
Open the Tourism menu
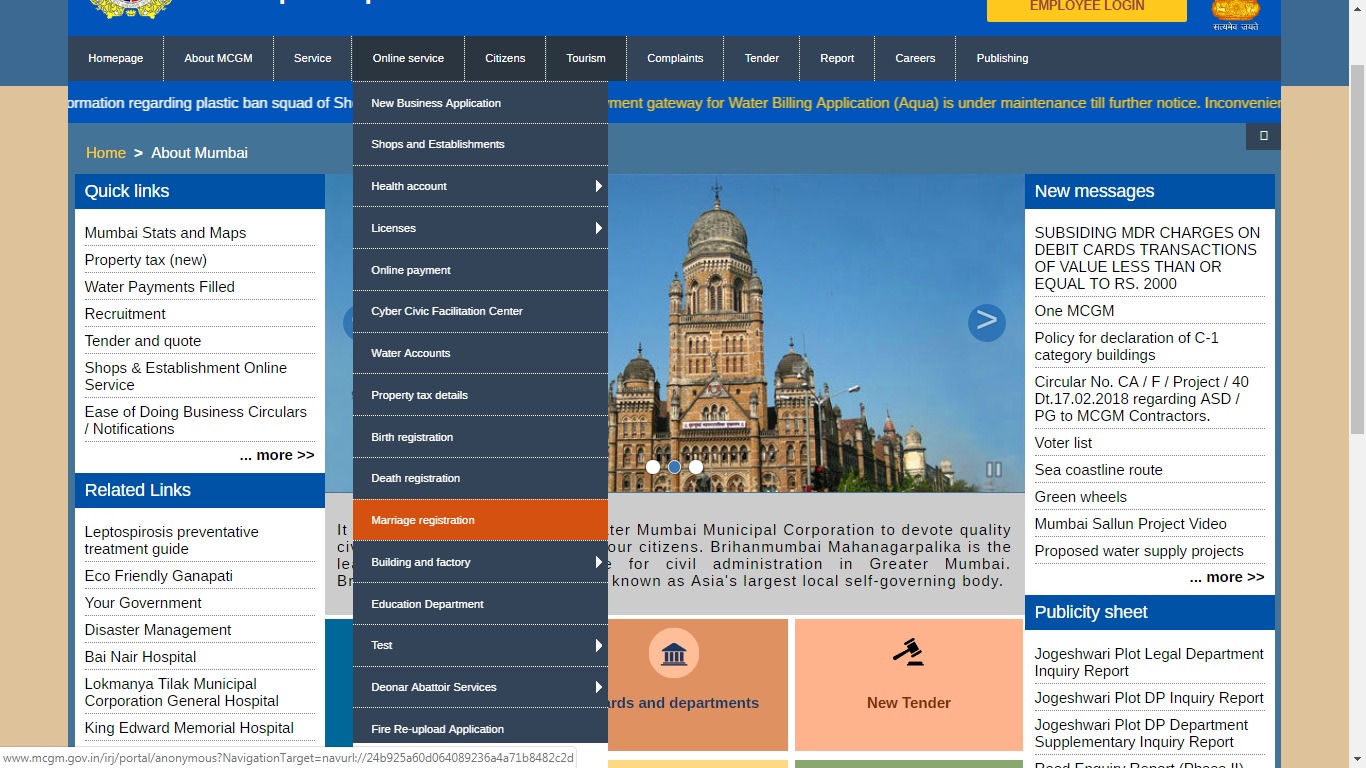click(585, 58)
